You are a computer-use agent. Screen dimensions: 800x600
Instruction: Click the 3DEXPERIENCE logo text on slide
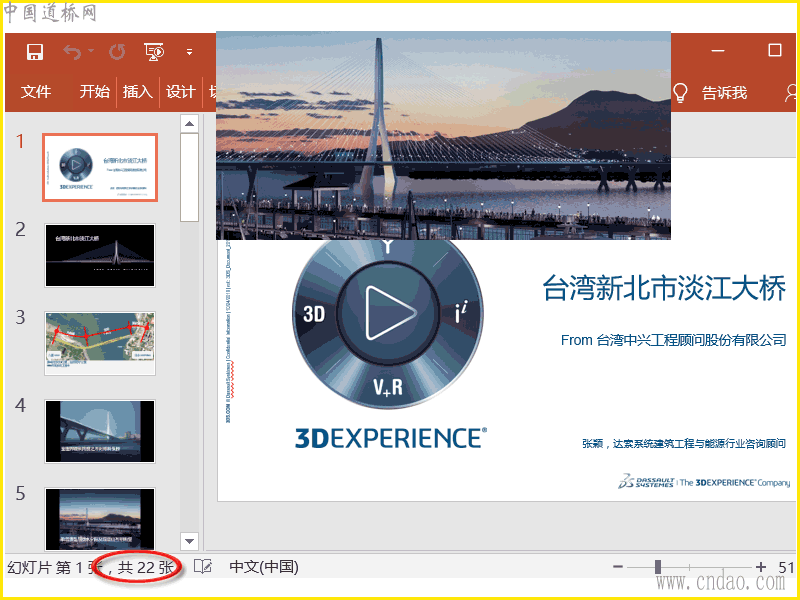click(391, 439)
